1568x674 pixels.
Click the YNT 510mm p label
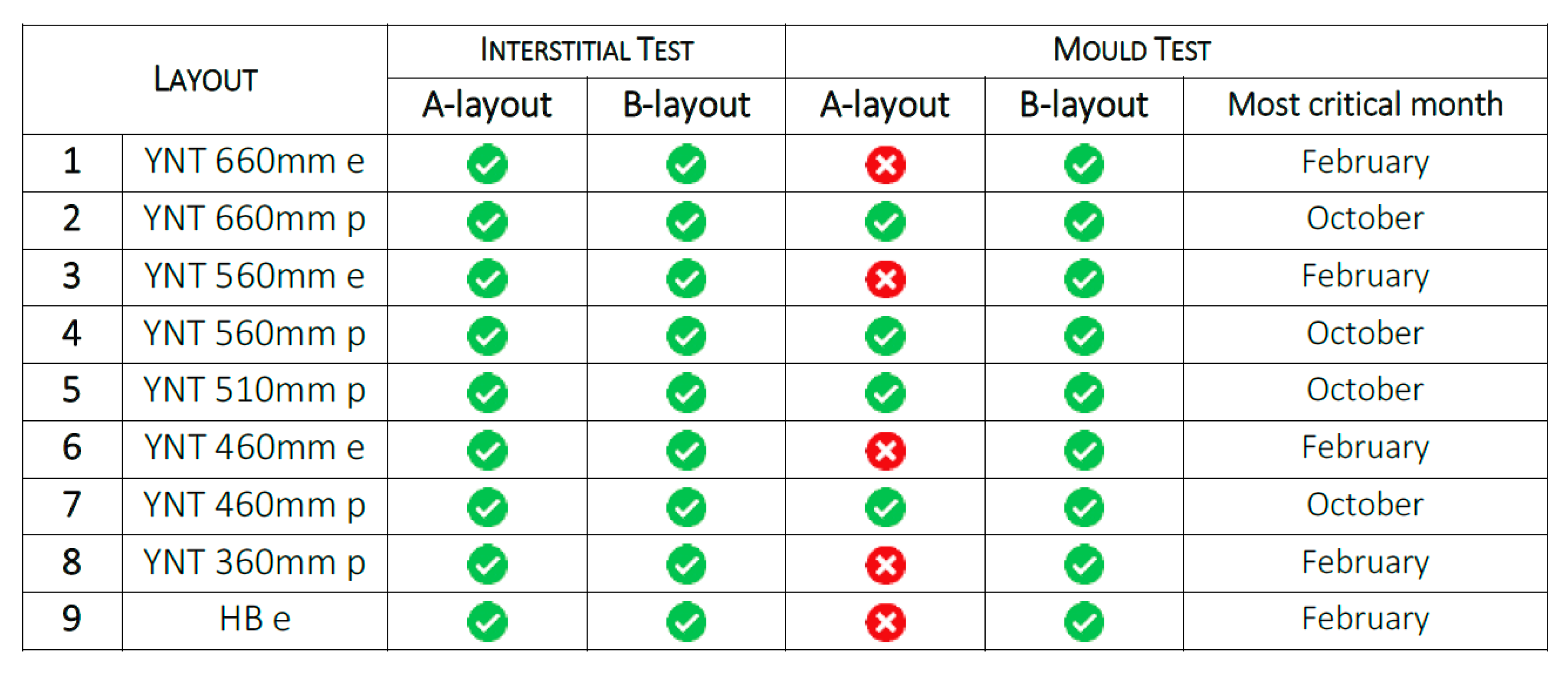(254, 390)
